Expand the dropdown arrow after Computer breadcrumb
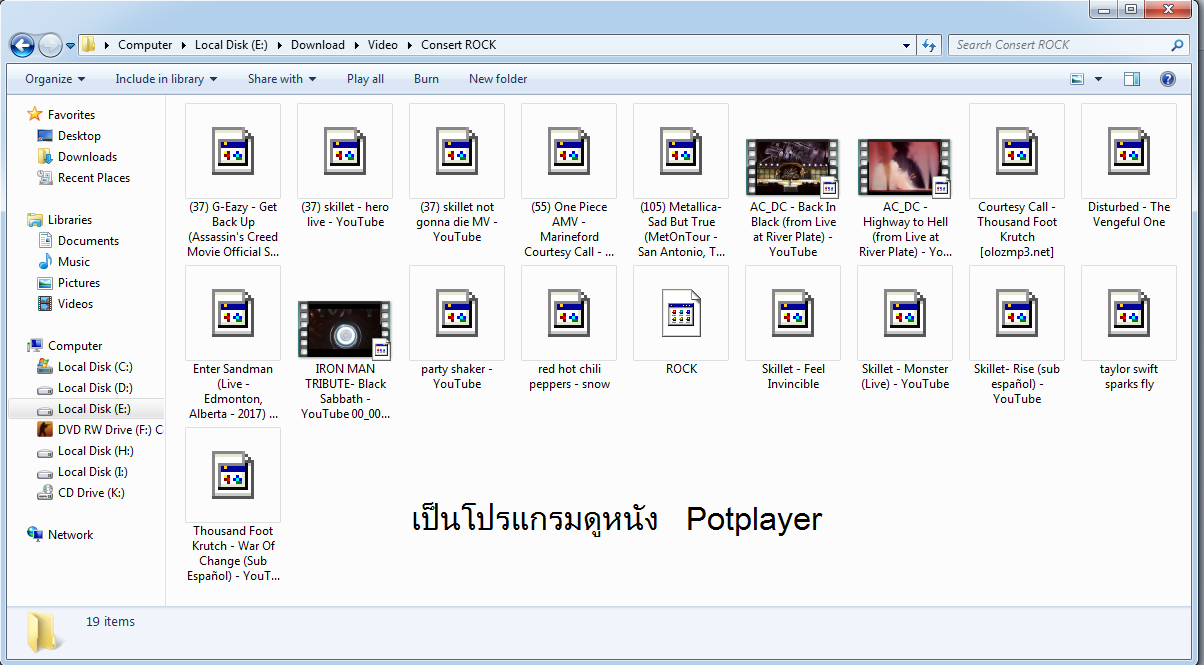Viewport: 1204px width, 665px height. tap(184, 45)
